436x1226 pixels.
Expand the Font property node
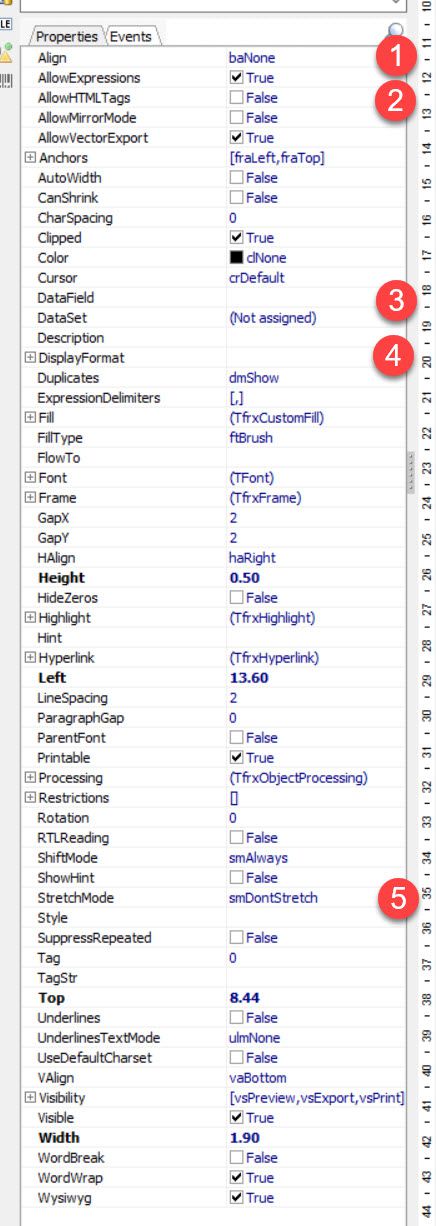[30, 478]
